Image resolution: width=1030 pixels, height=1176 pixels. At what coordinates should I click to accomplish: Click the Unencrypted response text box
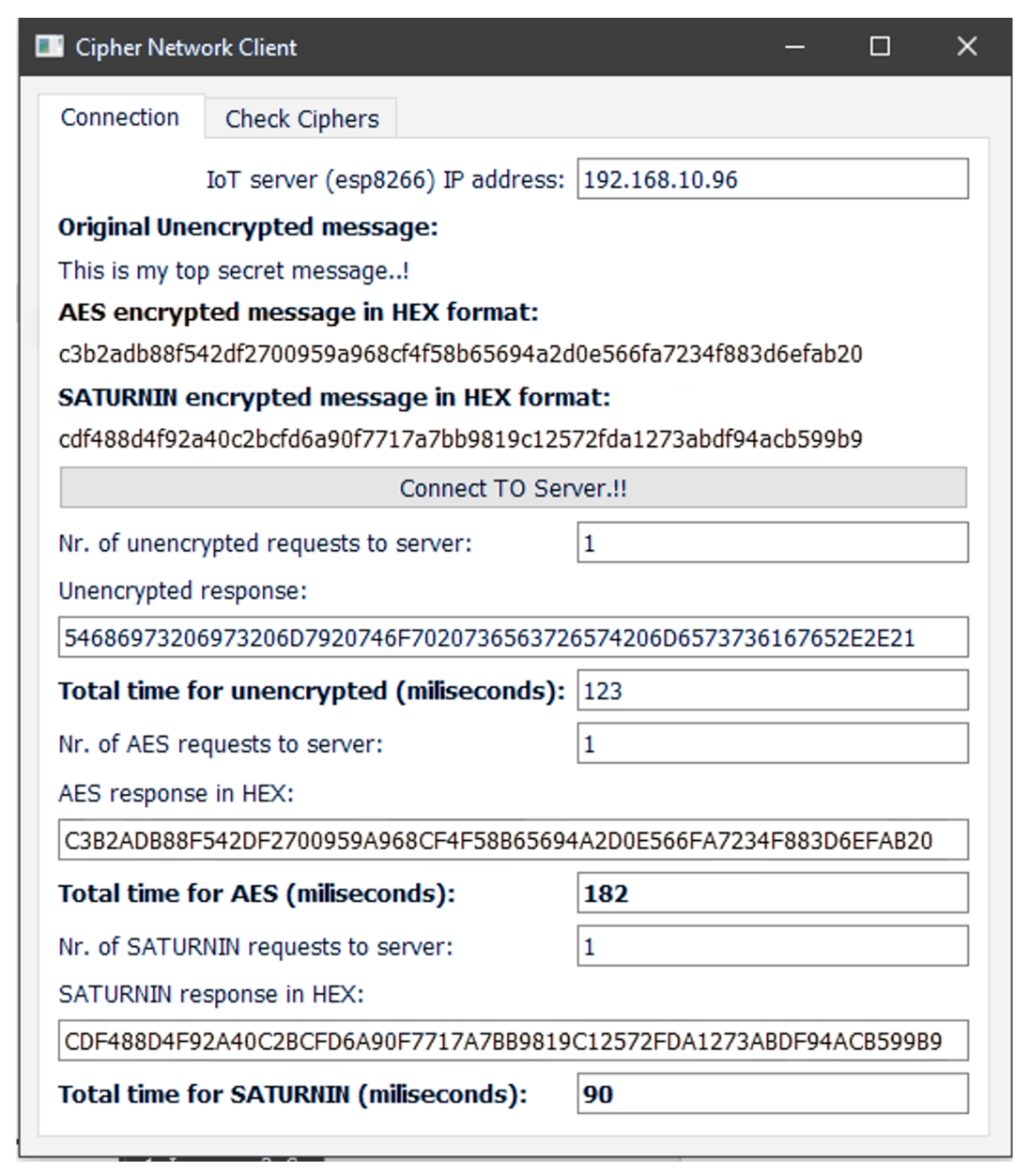point(513,638)
